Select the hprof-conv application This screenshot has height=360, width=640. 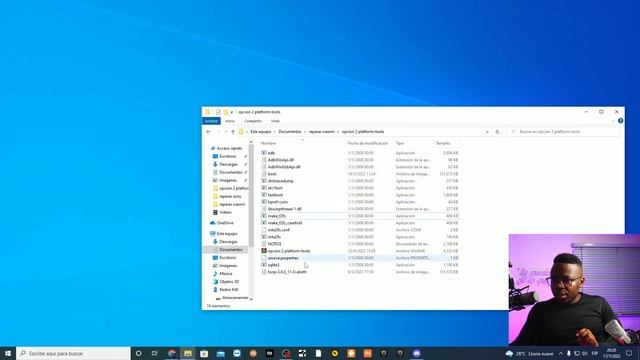278,202
